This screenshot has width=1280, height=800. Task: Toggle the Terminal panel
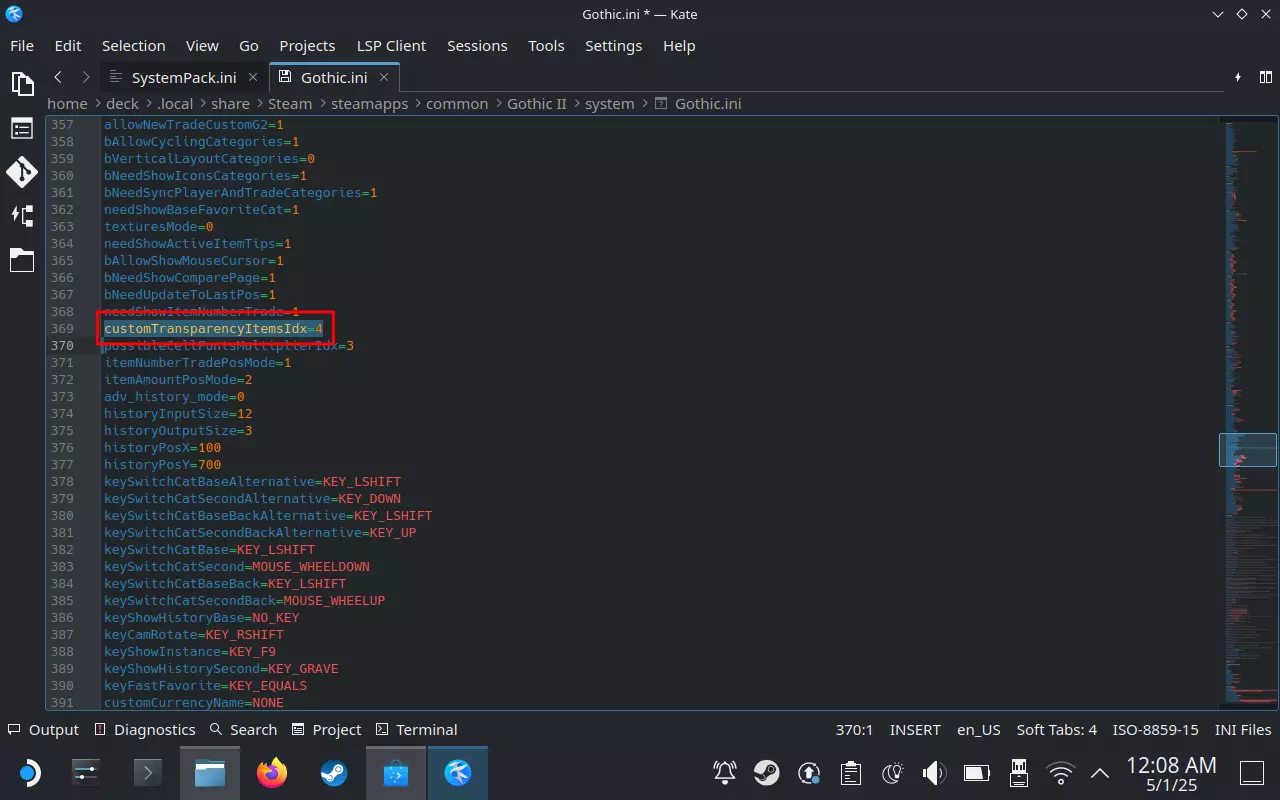[416, 730]
